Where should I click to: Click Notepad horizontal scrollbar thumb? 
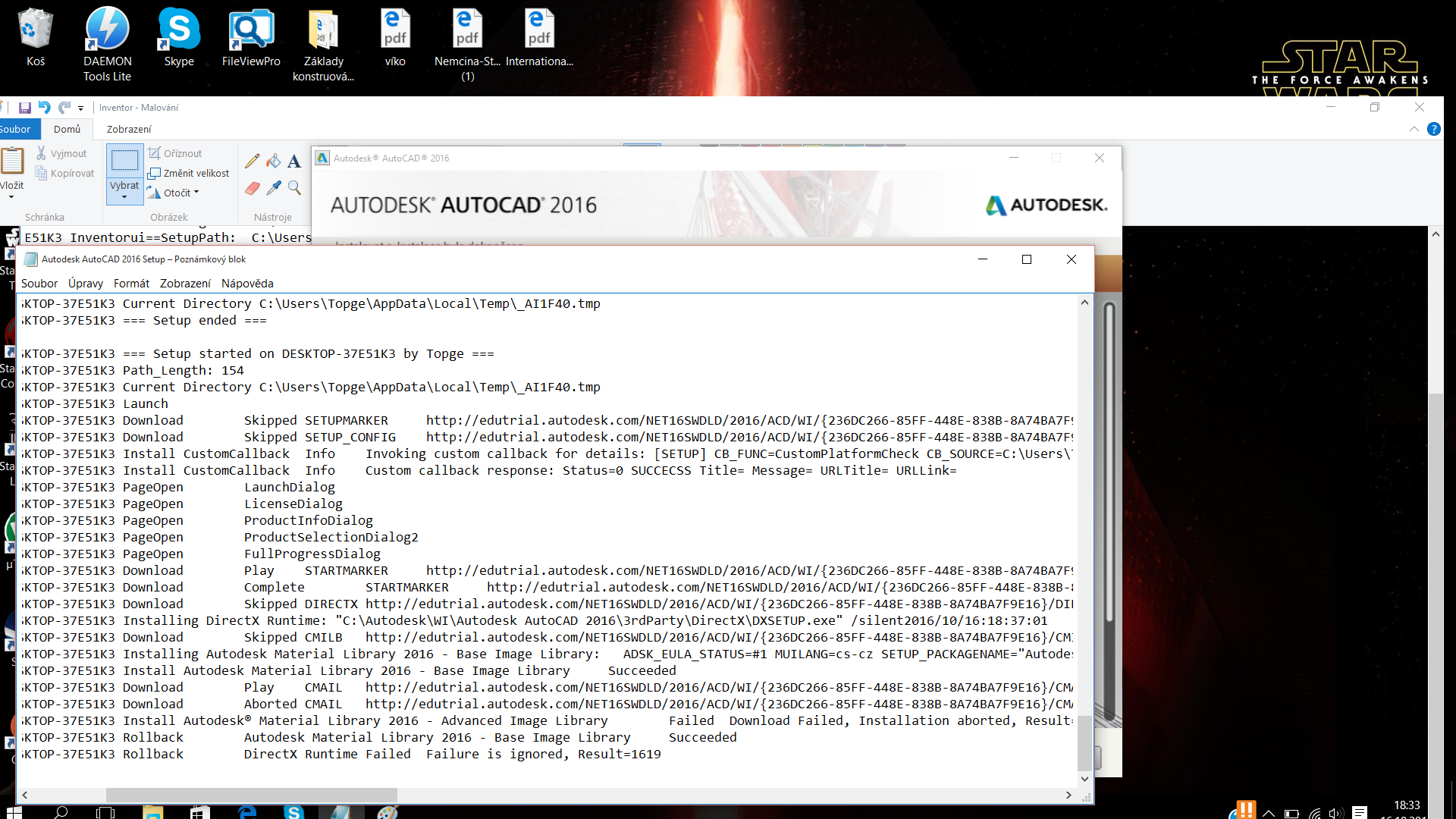250,795
